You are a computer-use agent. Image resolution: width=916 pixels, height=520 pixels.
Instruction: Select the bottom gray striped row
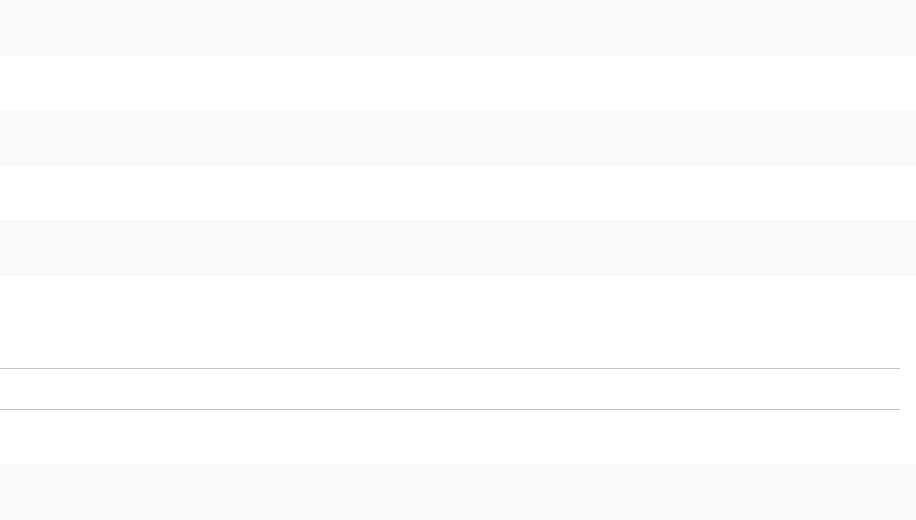click(x=458, y=492)
